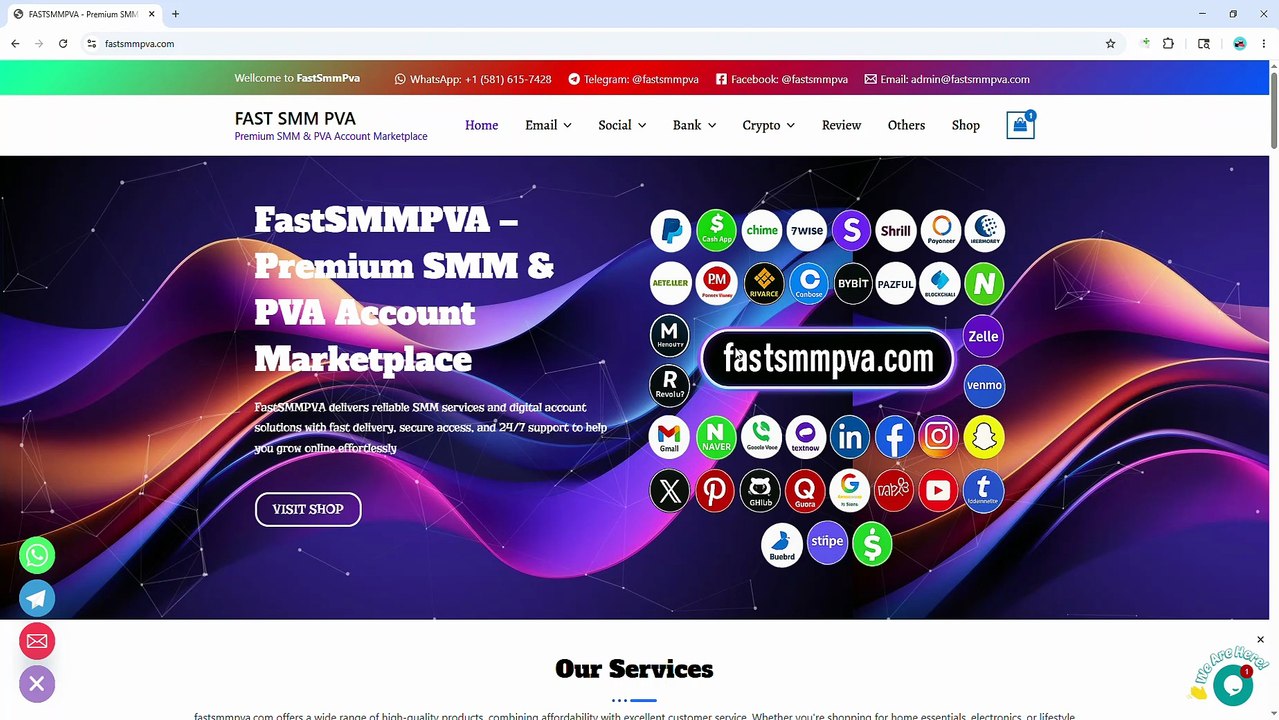Open the Shop menu item

point(965,125)
